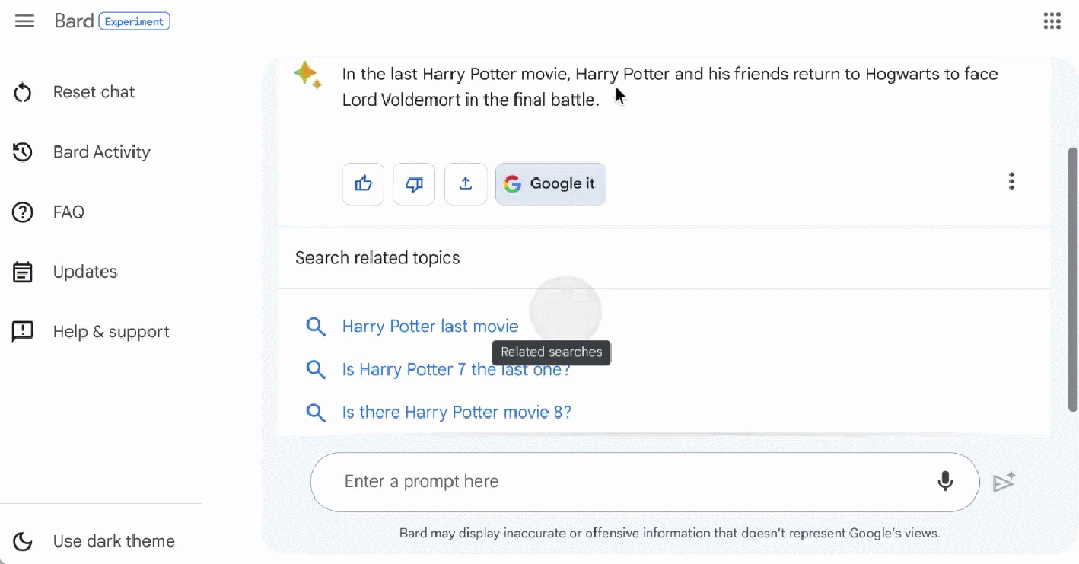Open Help & support
Image resolution: width=1079 pixels, height=564 pixels.
tap(110, 332)
